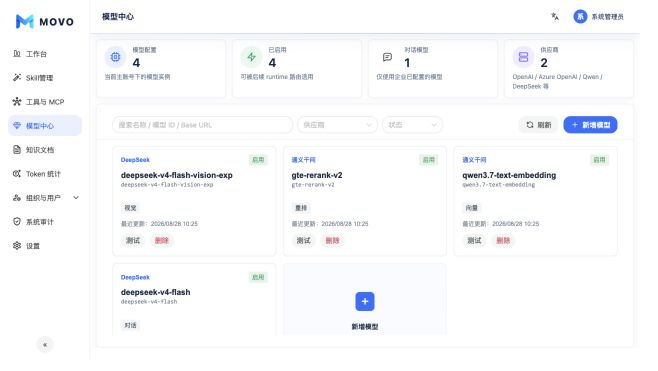Click the model search input field
Screen dimensions: 658x371
point(202,125)
